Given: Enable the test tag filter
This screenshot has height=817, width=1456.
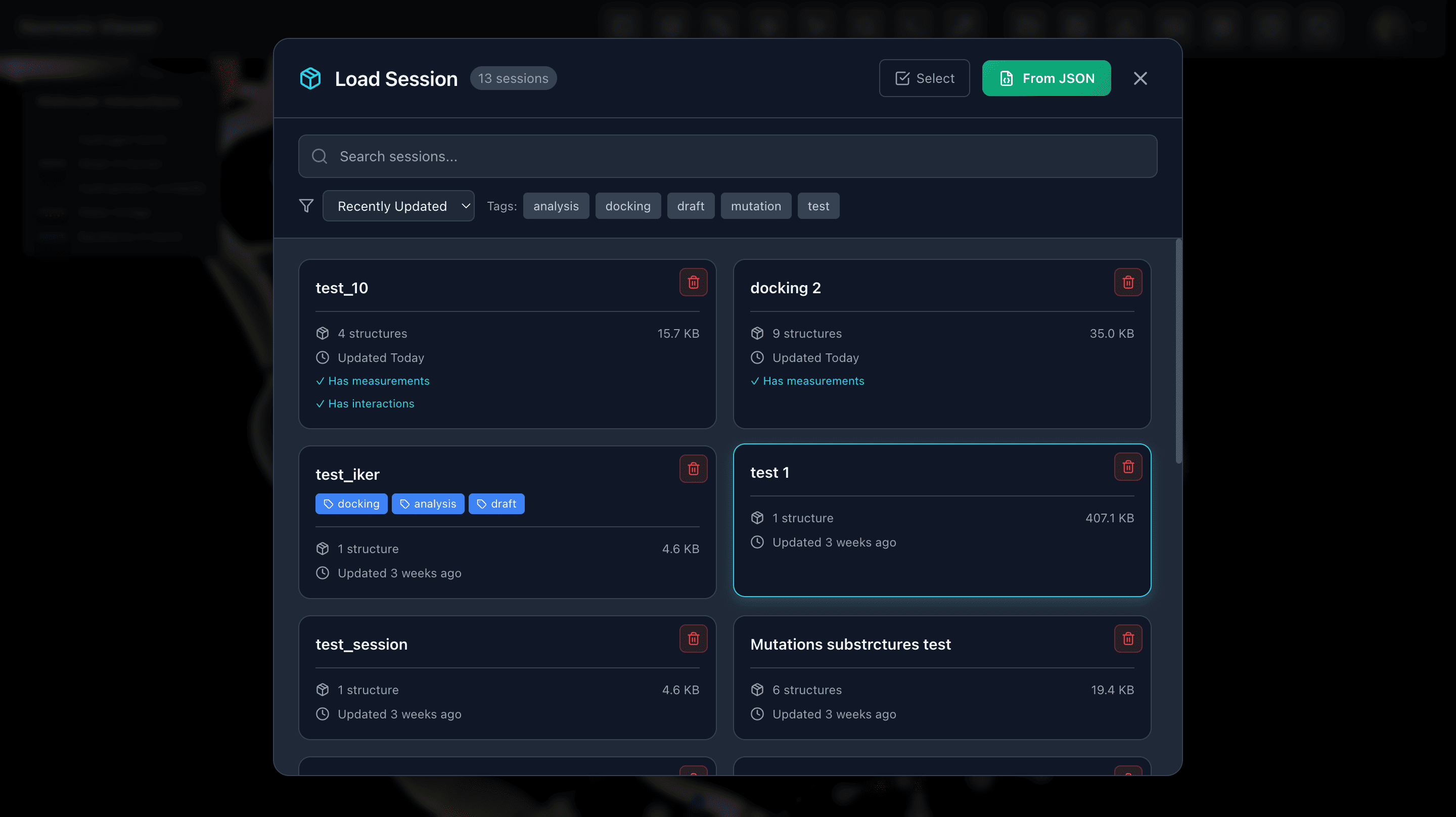Looking at the screenshot, I should 818,205.
